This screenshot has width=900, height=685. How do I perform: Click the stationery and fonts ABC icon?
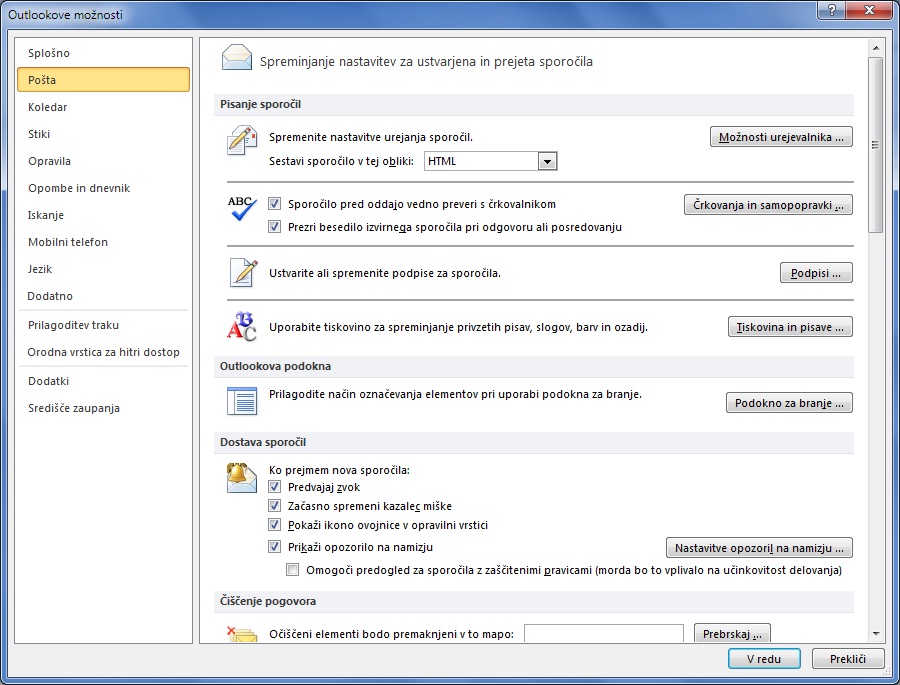[x=242, y=327]
